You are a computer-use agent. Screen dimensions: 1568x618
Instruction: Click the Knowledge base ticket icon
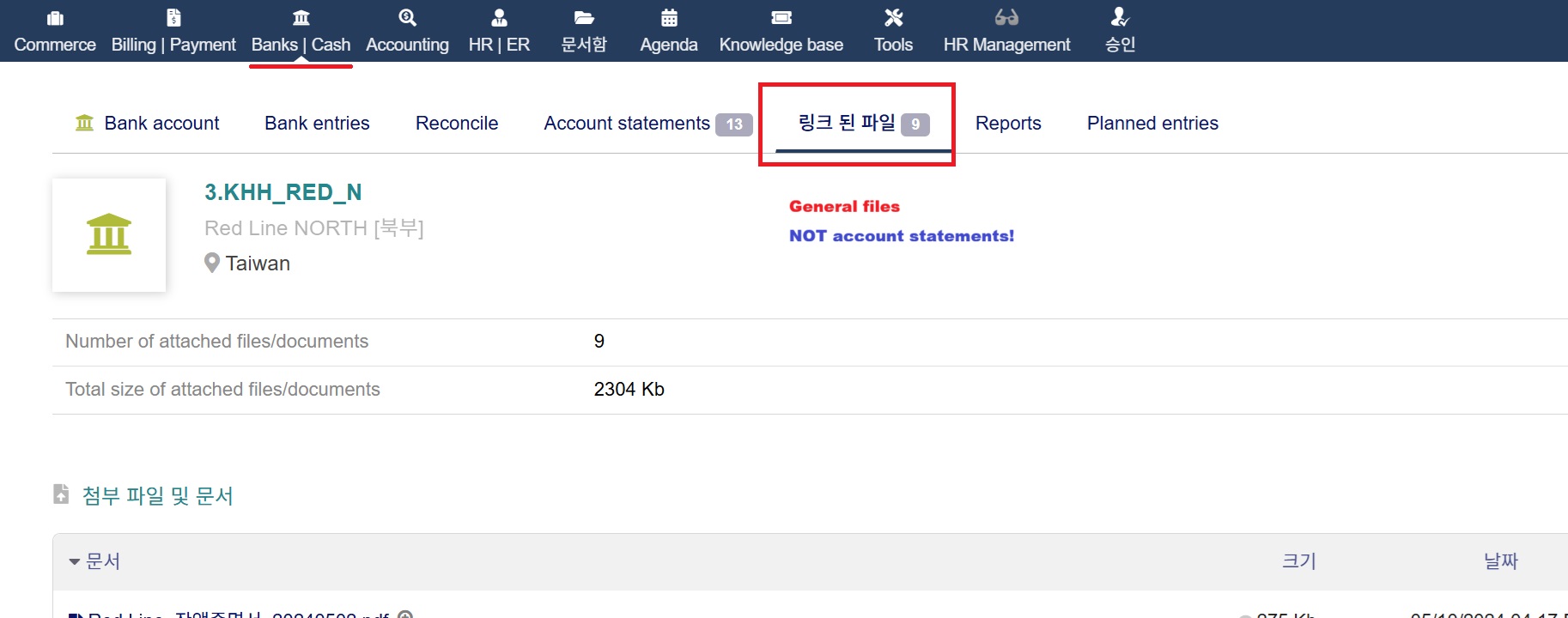pyautogui.click(x=781, y=18)
